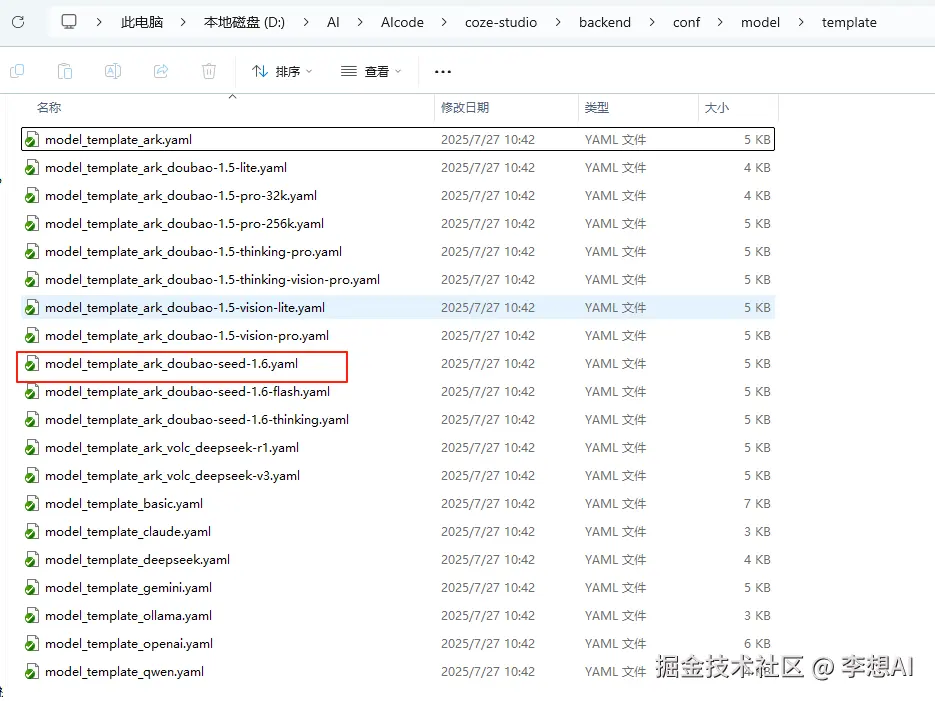Screen dimensions: 935x701
Task: Expand chevron after conf breadcrumb
Action: click(720, 22)
